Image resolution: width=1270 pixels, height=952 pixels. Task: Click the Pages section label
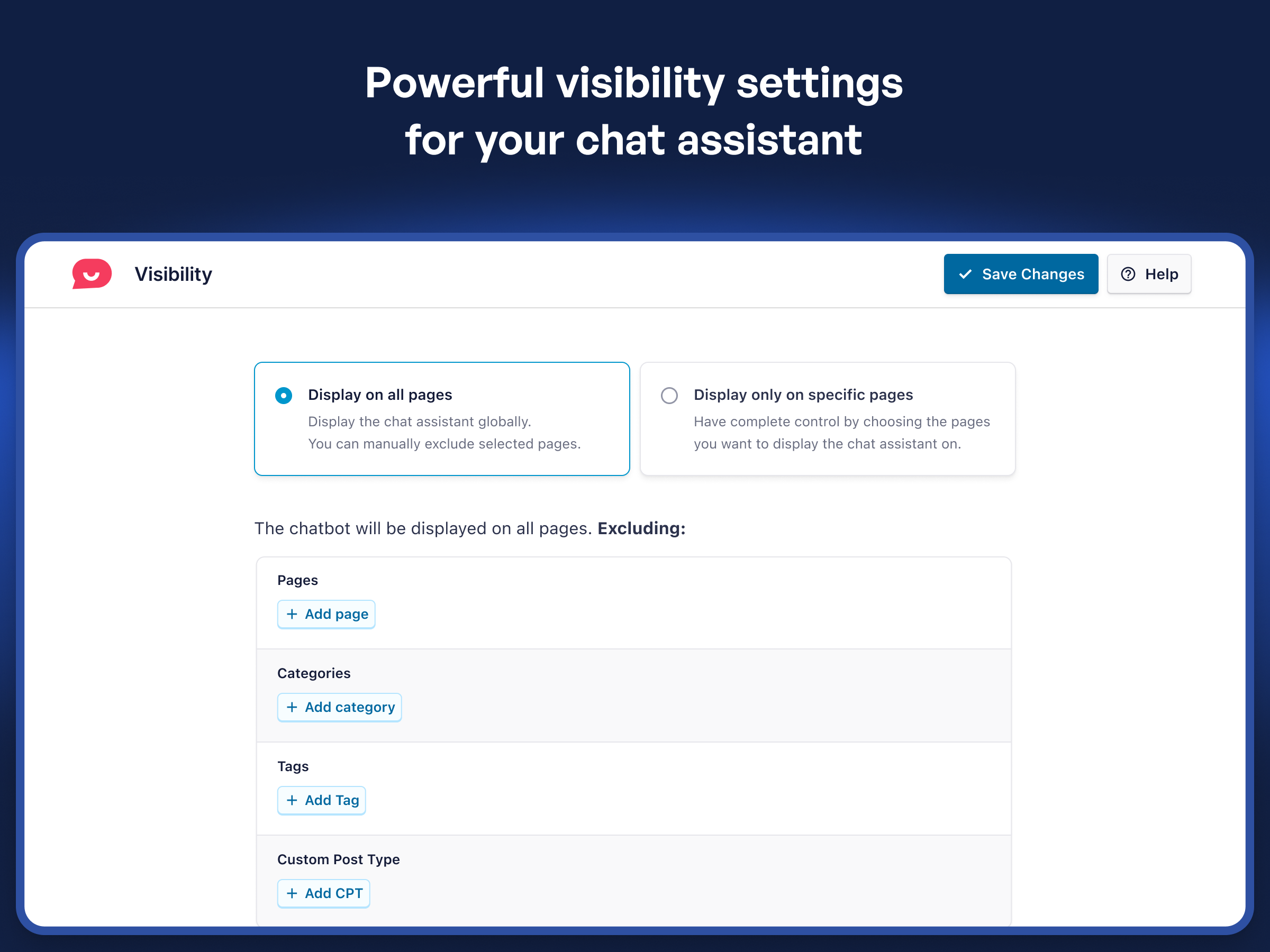[297, 580]
